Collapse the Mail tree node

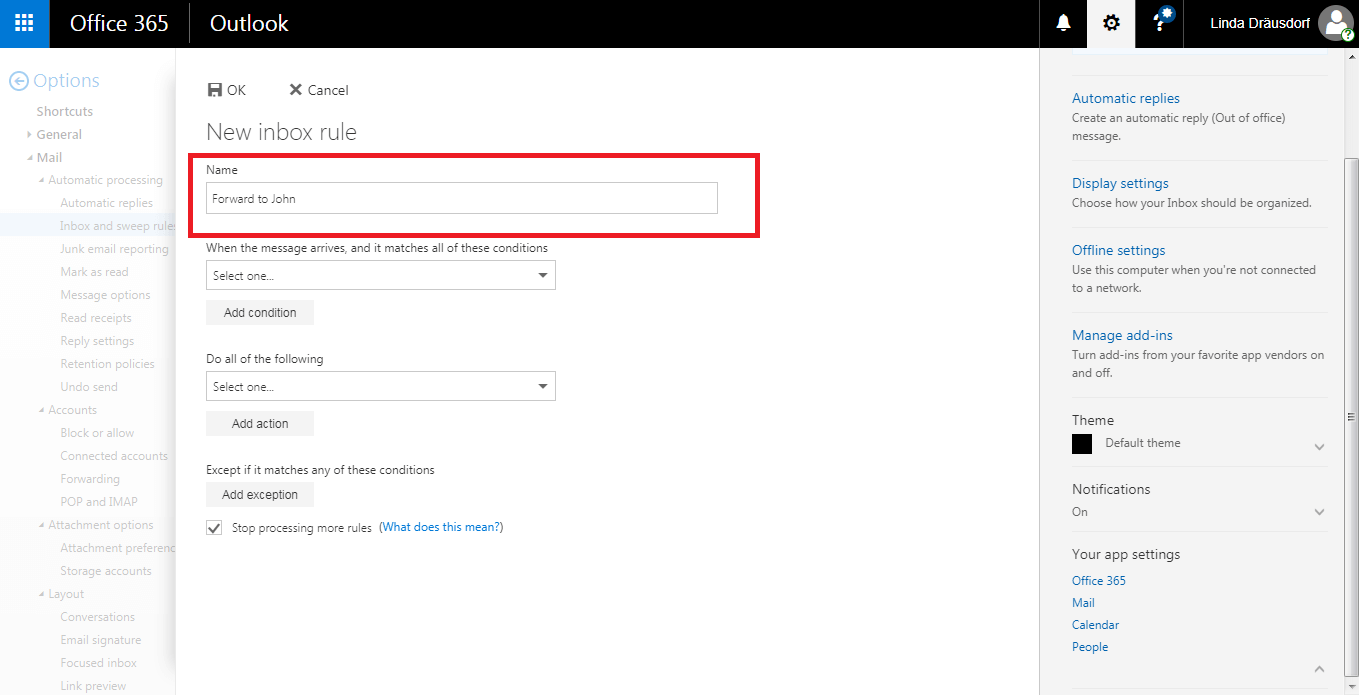(29, 158)
